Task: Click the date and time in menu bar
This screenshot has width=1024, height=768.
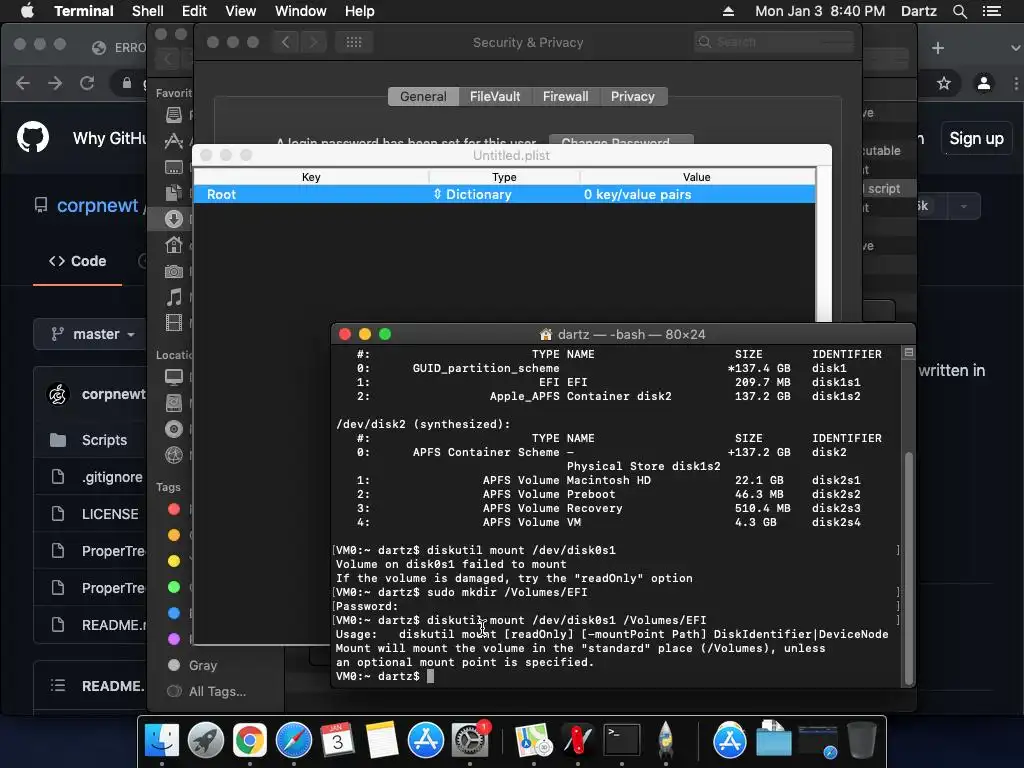Action: [x=820, y=11]
